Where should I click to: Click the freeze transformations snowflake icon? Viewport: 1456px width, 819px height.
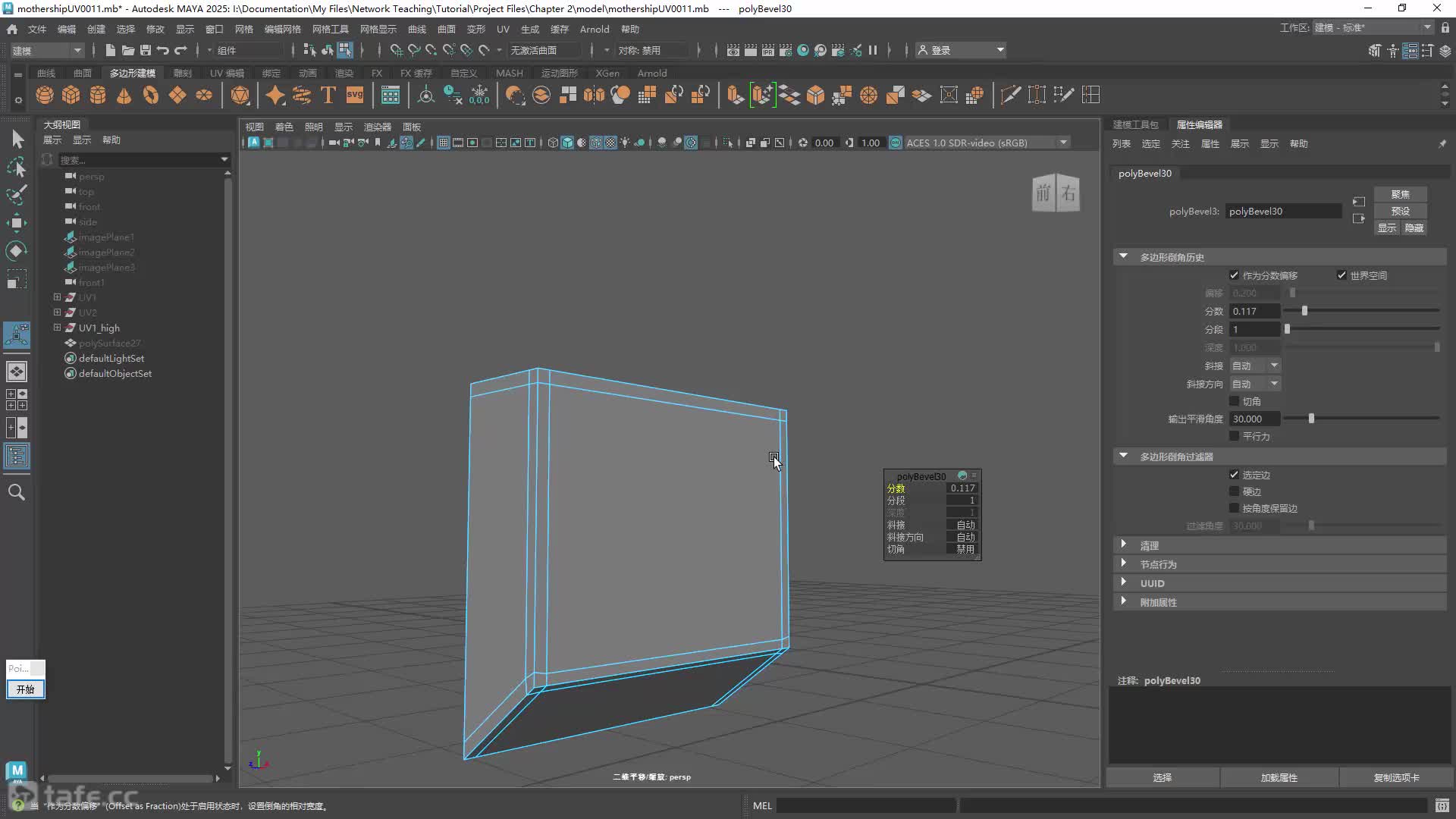(479, 95)
